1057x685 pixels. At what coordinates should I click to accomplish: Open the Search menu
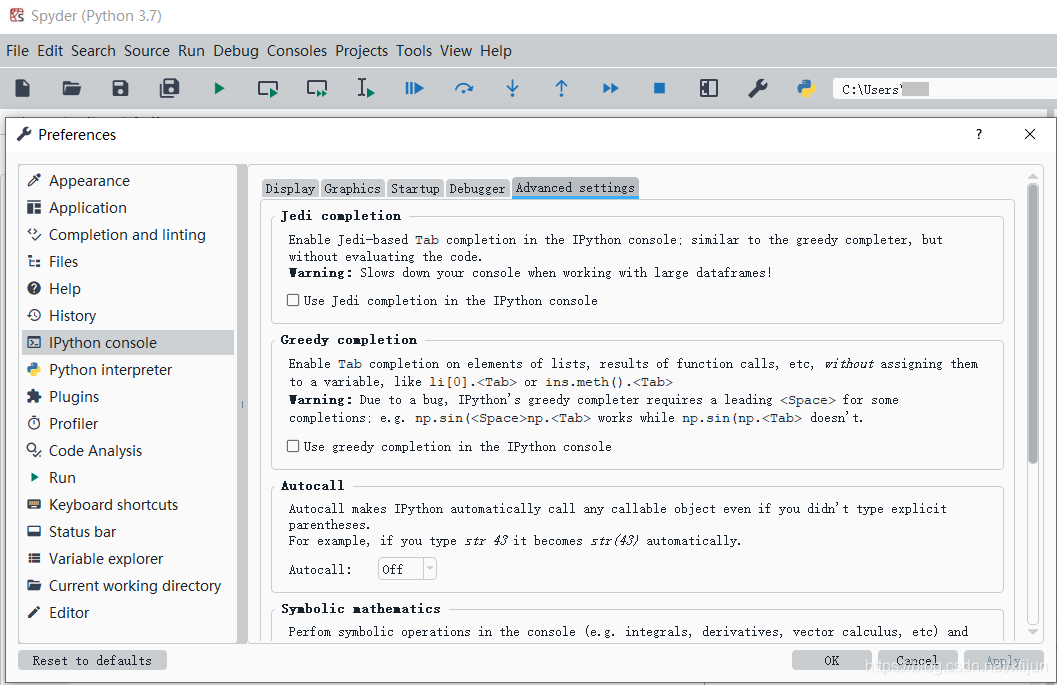[93, 51]
